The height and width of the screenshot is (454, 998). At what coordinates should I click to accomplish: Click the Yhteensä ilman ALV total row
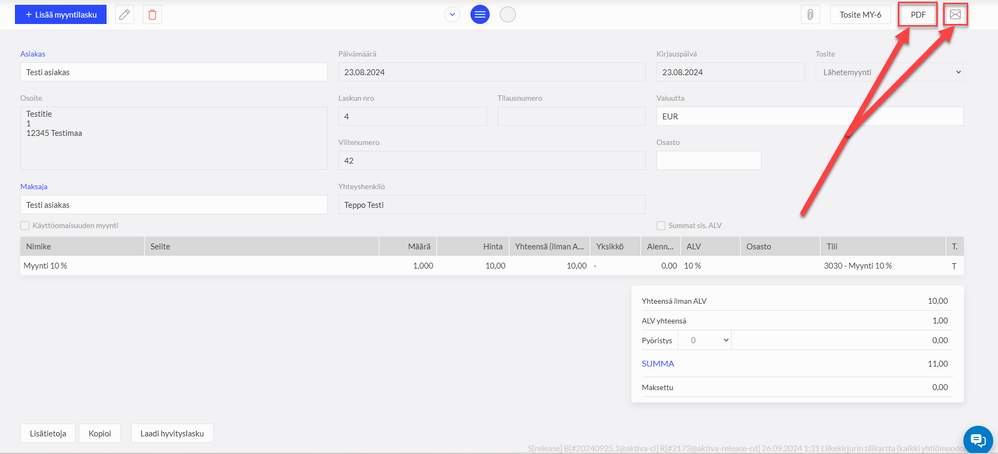click(798, 301)
